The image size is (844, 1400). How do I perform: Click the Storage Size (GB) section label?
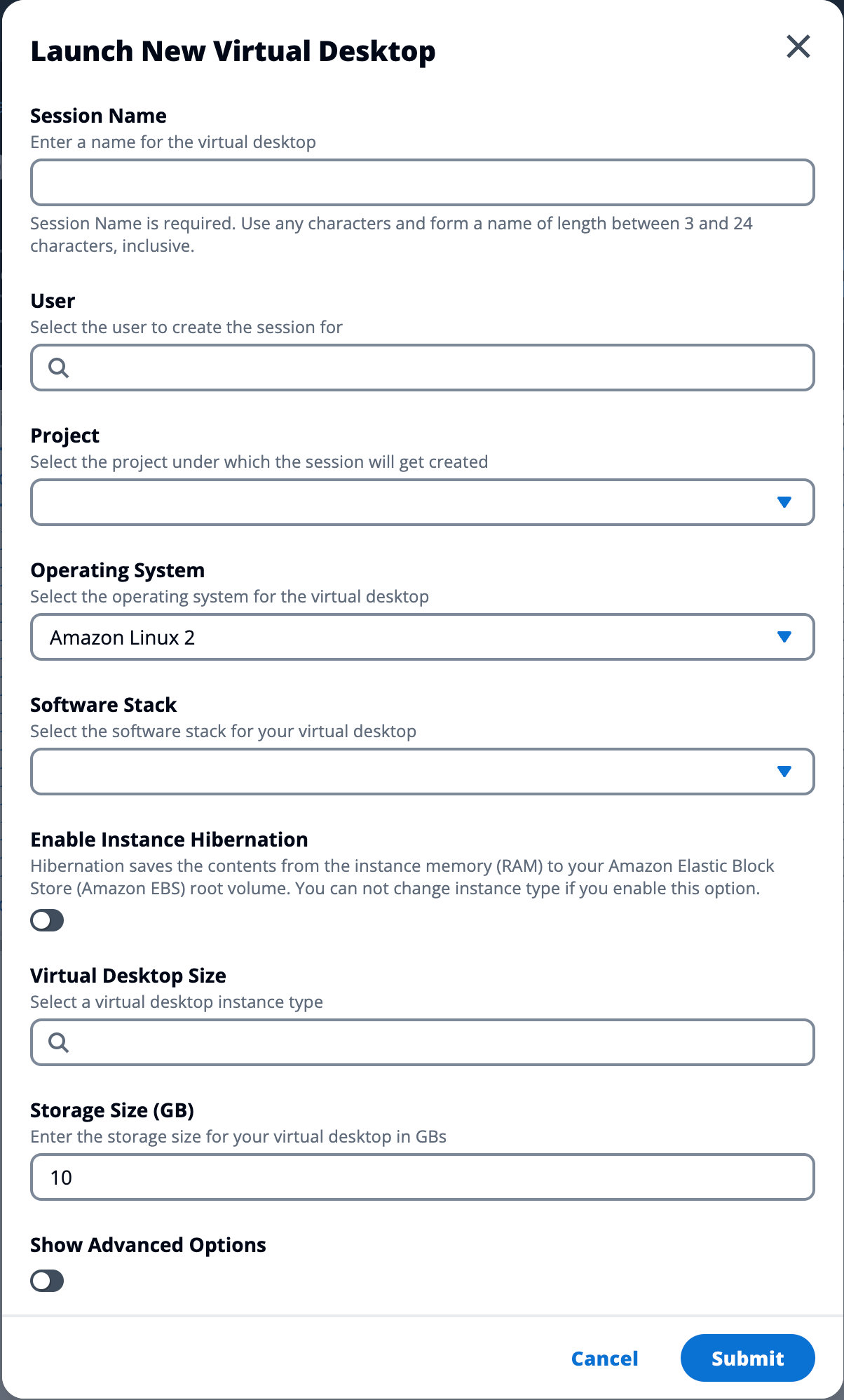click(x=113, y=1110)
